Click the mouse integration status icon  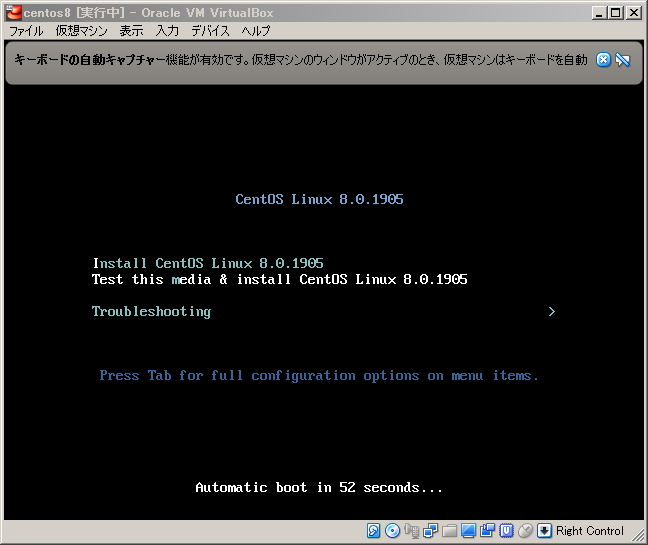coord(525,531)
